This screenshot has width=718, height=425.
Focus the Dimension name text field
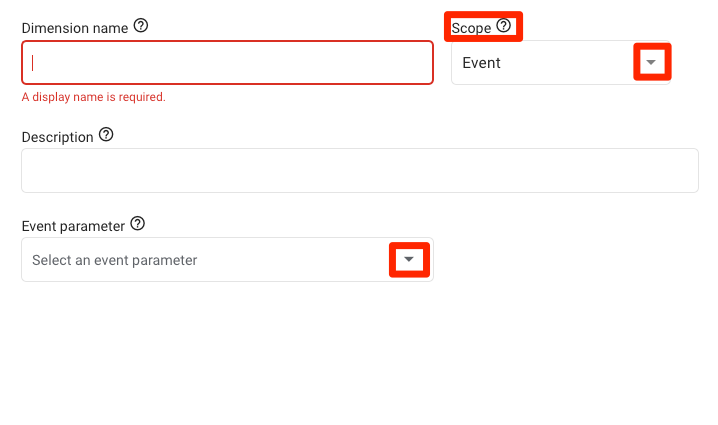[227, 63]
